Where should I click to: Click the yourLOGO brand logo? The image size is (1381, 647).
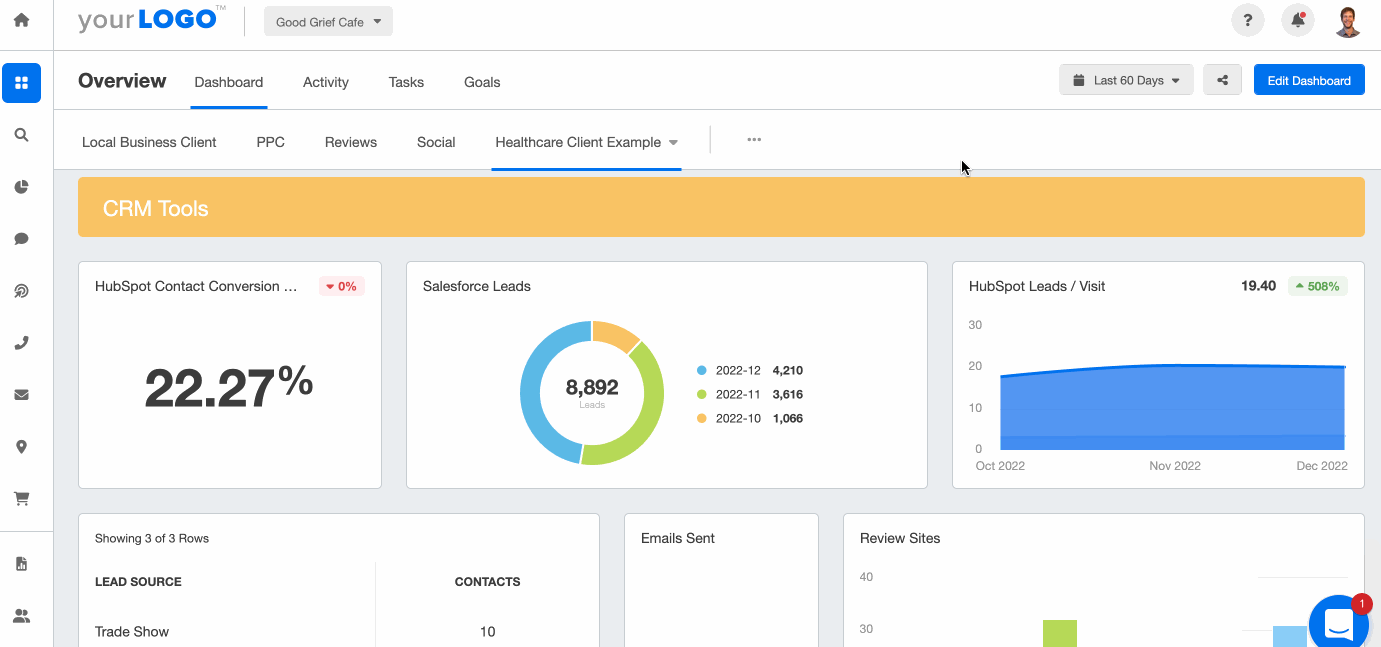151,19
